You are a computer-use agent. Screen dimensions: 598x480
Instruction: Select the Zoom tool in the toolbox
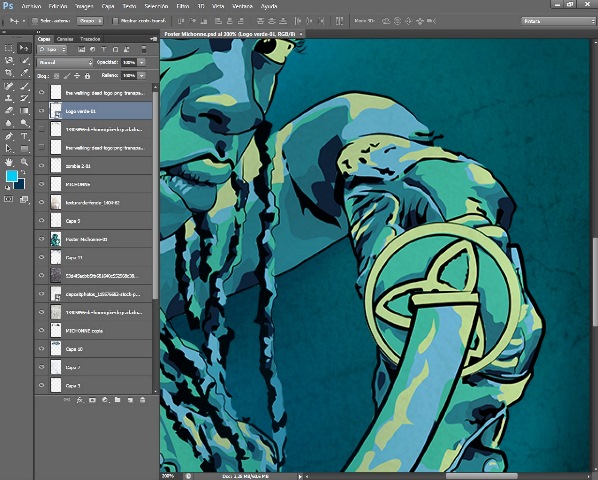[x=24, y=162]
